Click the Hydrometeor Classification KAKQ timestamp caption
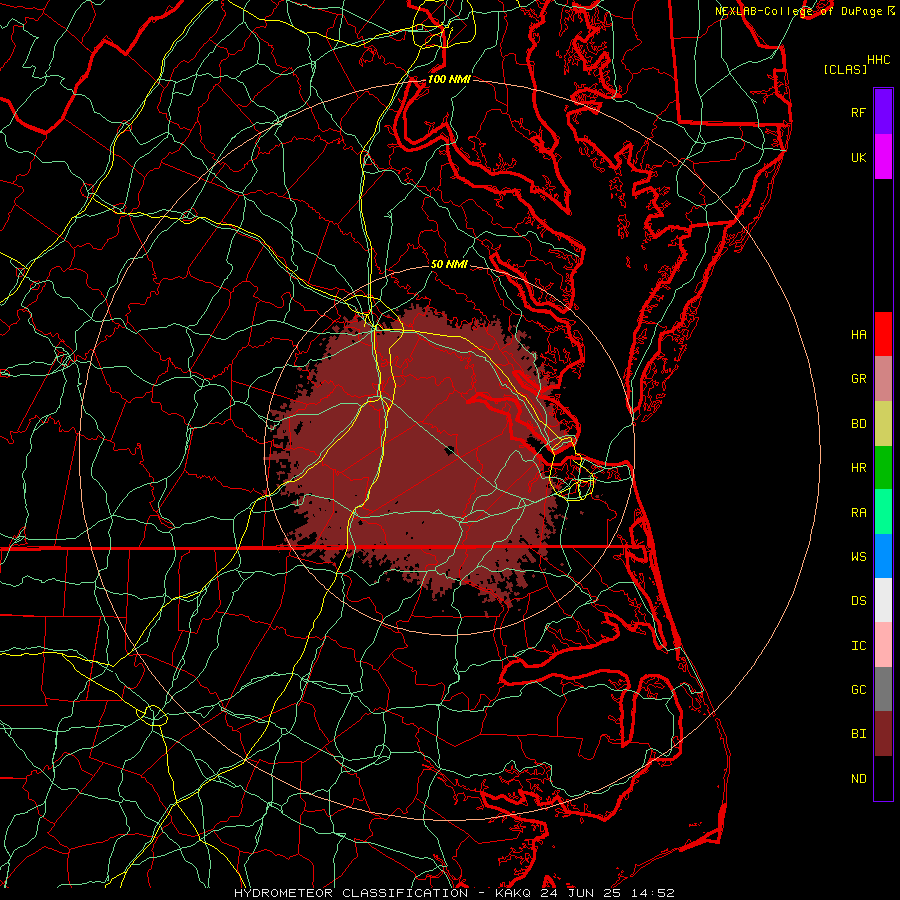Image resolution: width=900 pixels, height=900 pixels. (454, 893)
